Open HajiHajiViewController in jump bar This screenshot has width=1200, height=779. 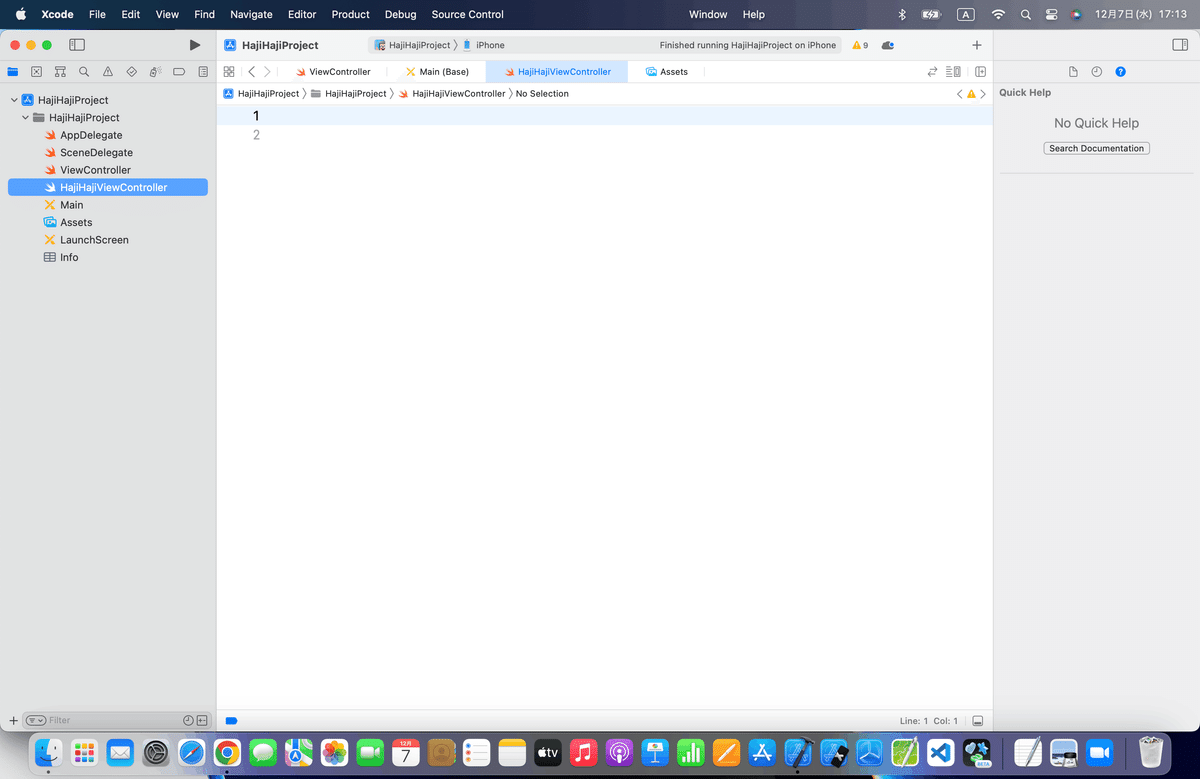tap(452, 93)
